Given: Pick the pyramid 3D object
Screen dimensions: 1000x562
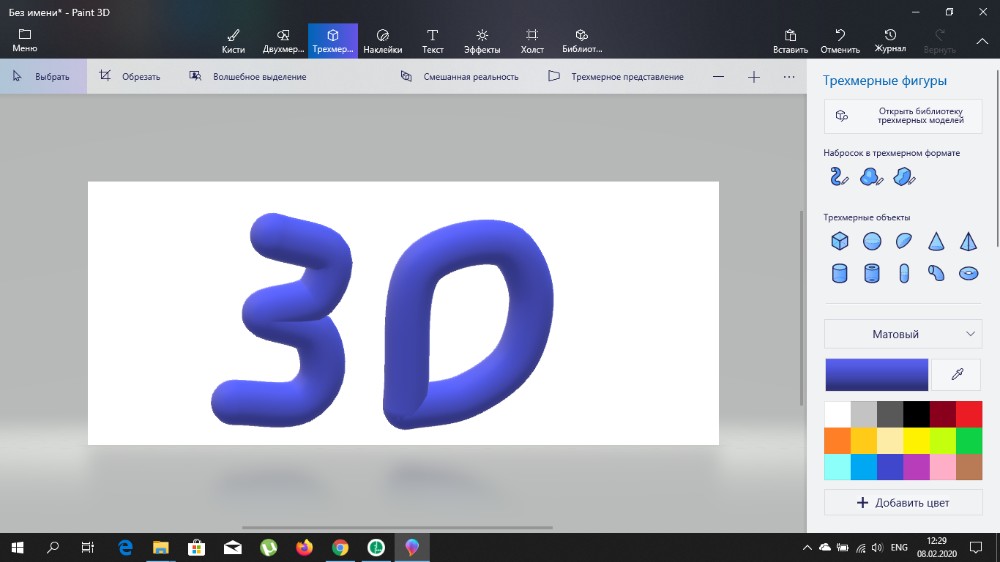Looking at the screenshot, I should (968, 241).
